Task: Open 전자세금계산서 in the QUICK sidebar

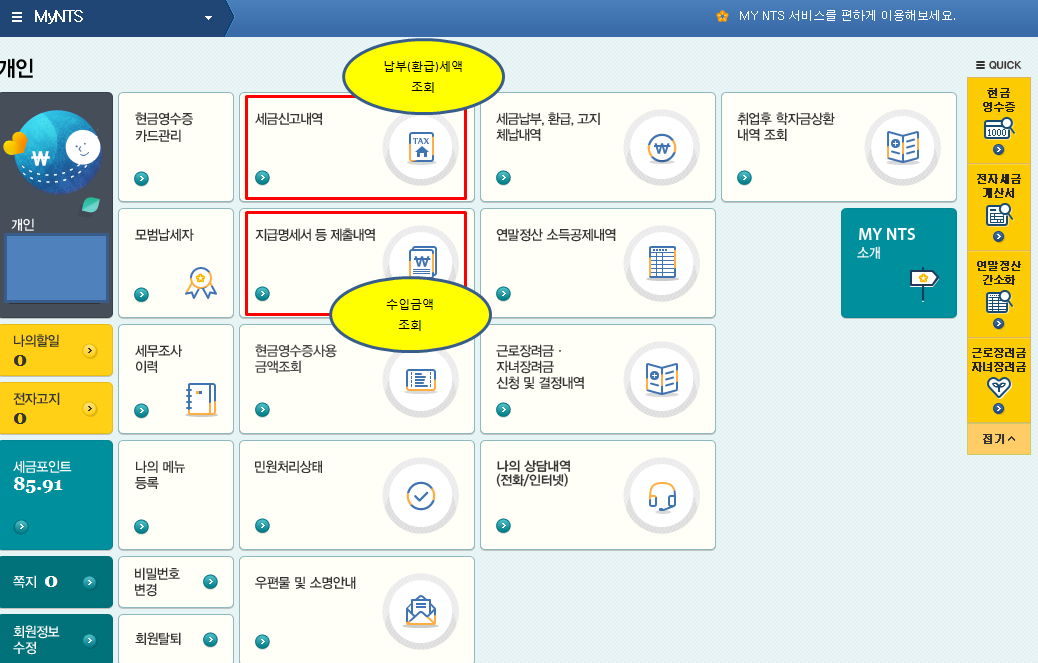Action: point(998,206)
